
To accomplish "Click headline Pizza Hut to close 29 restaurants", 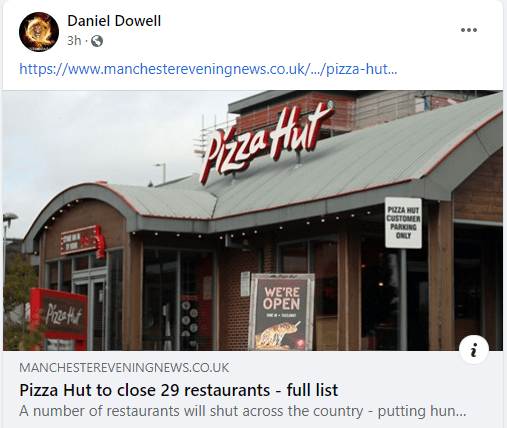I will (x=179, y=390).
